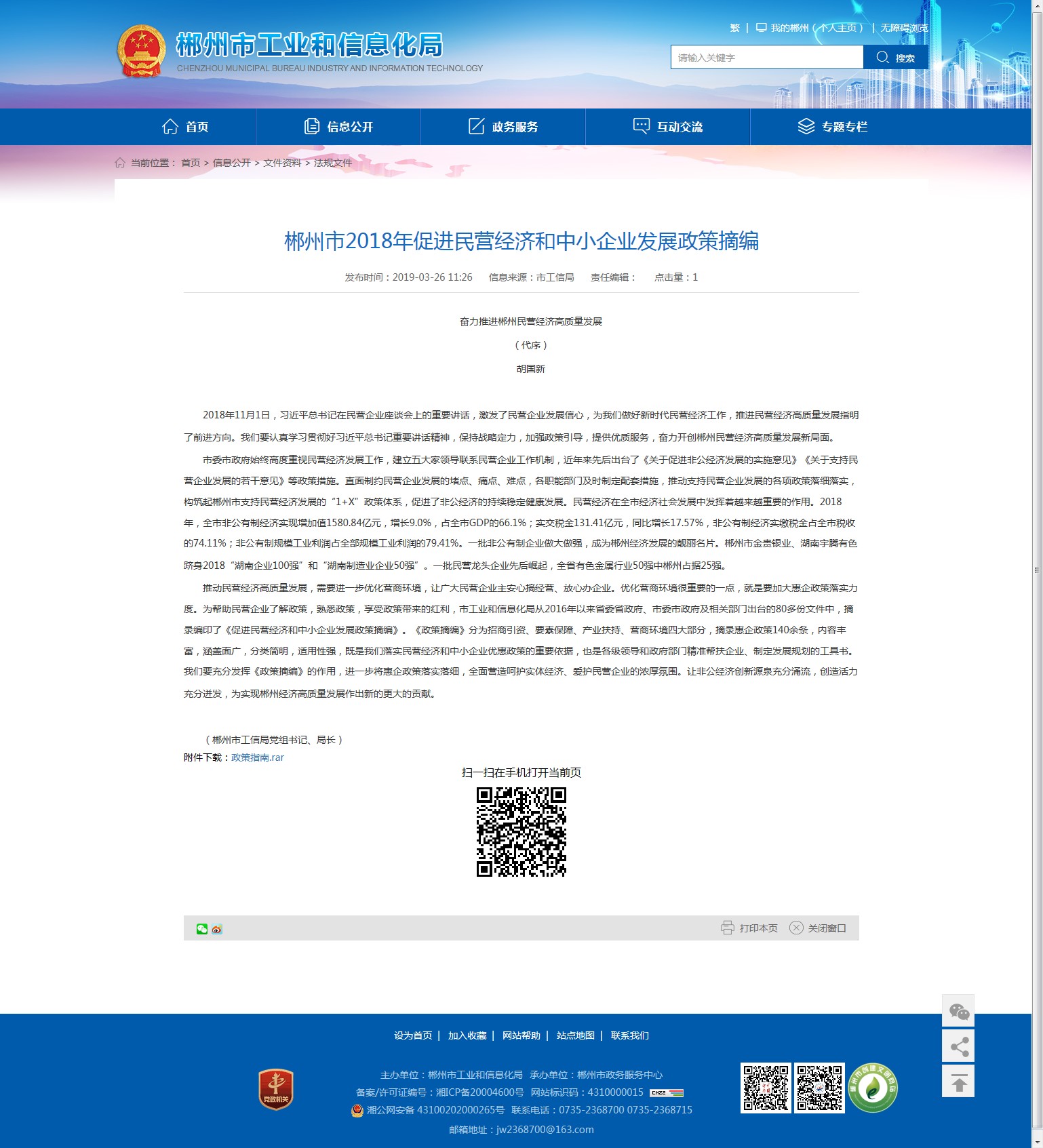Go to 首页 in breadcrumb
This screenshot has height=1148, width=1043.
[191, 163]
